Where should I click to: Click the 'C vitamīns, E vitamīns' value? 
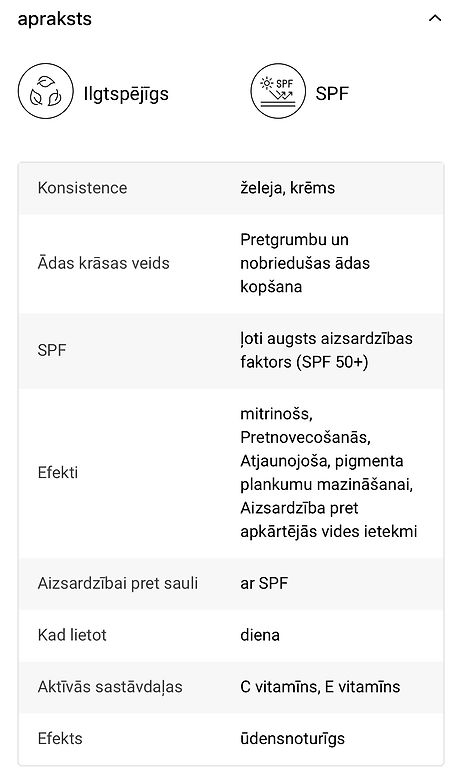point(320,687)
